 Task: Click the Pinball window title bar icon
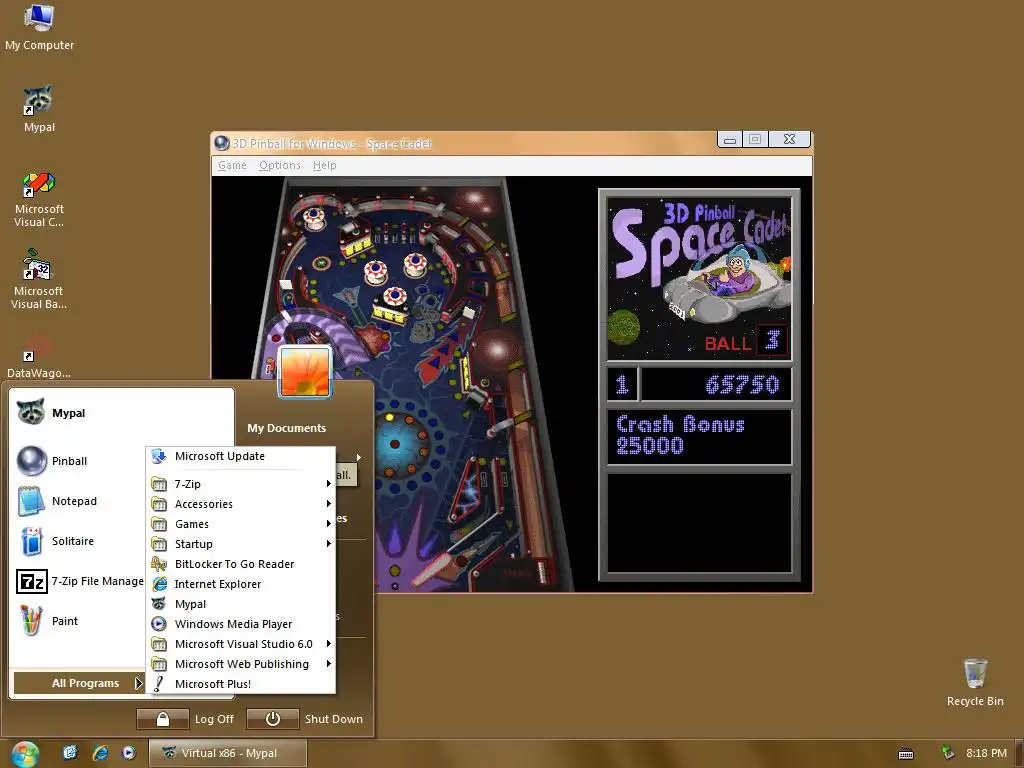click(222, 143)
